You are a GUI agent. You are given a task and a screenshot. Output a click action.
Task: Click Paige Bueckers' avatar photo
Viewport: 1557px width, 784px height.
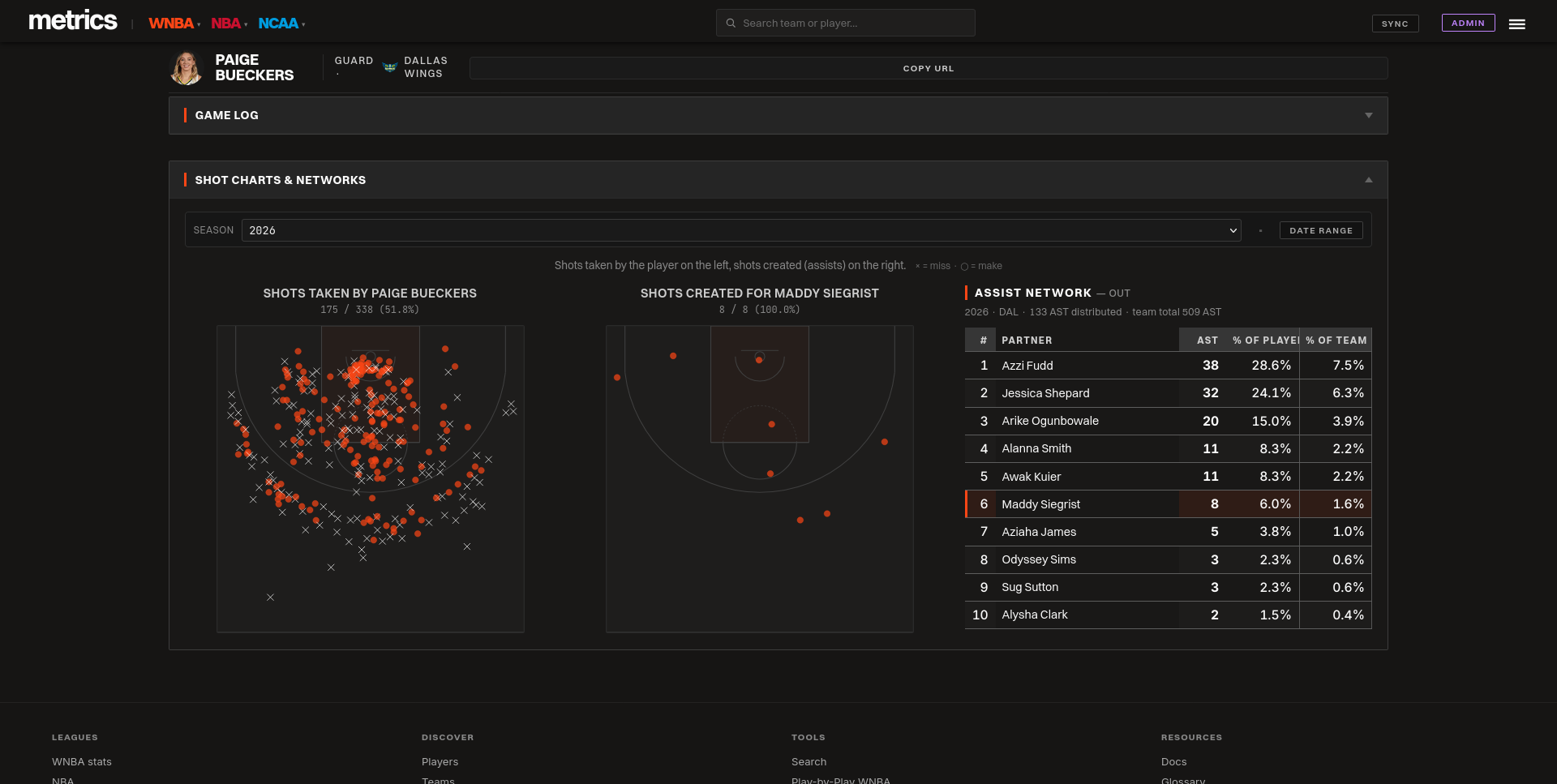click(187, 67)
